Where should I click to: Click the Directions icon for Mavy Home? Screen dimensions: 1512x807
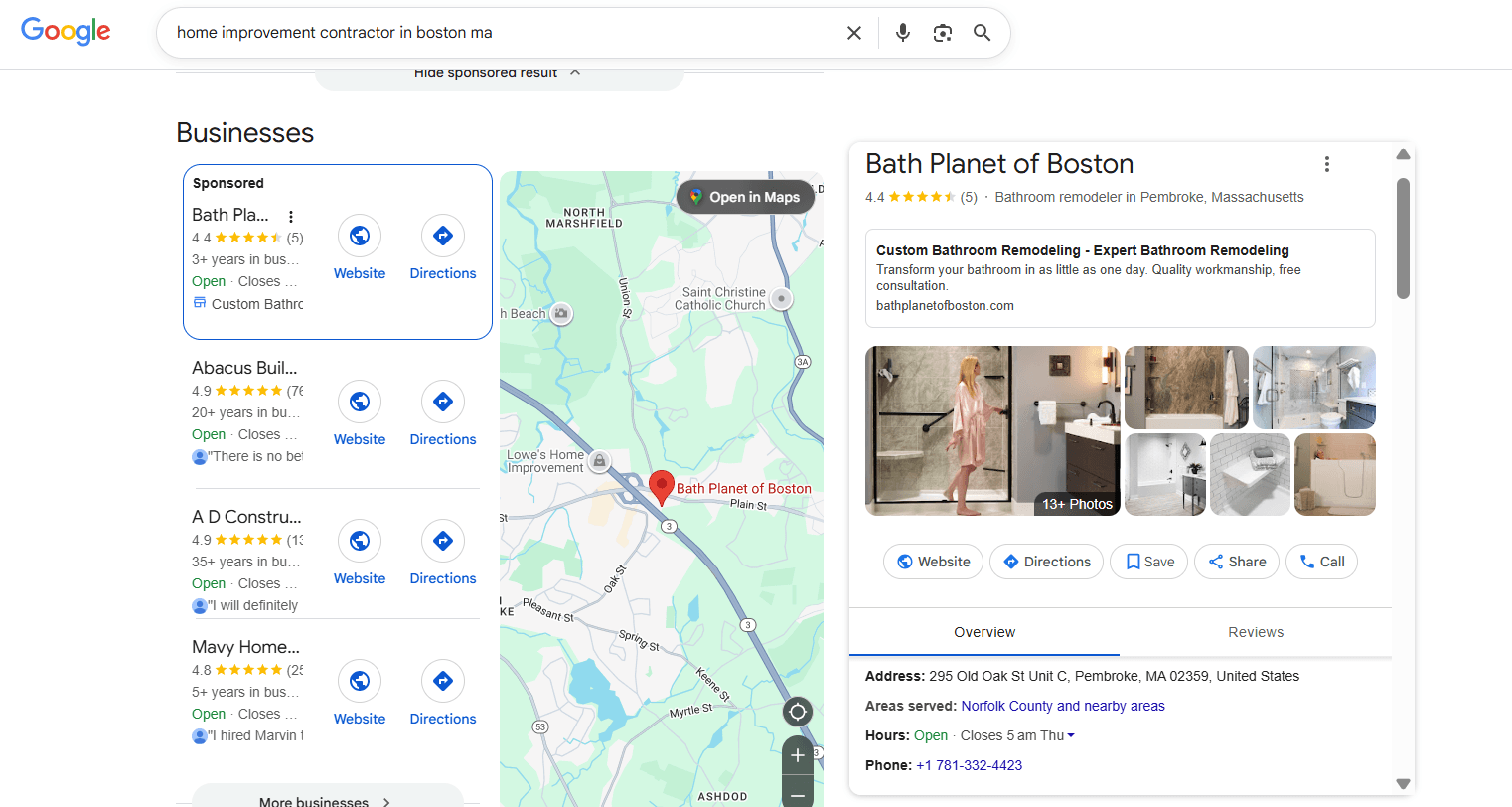pos(442,681)
